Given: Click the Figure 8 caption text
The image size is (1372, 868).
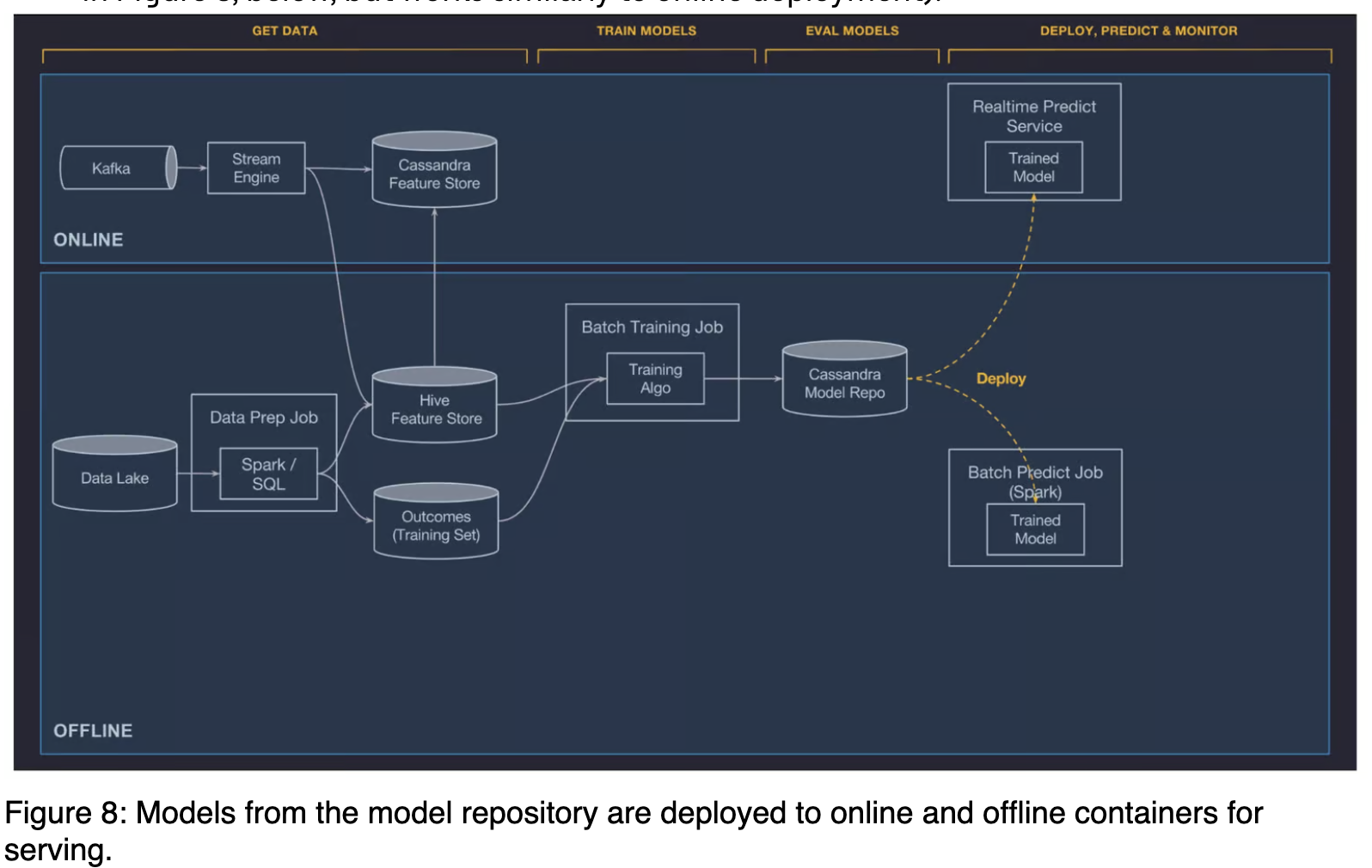Looking at the screenshot, I should point(634,831).
